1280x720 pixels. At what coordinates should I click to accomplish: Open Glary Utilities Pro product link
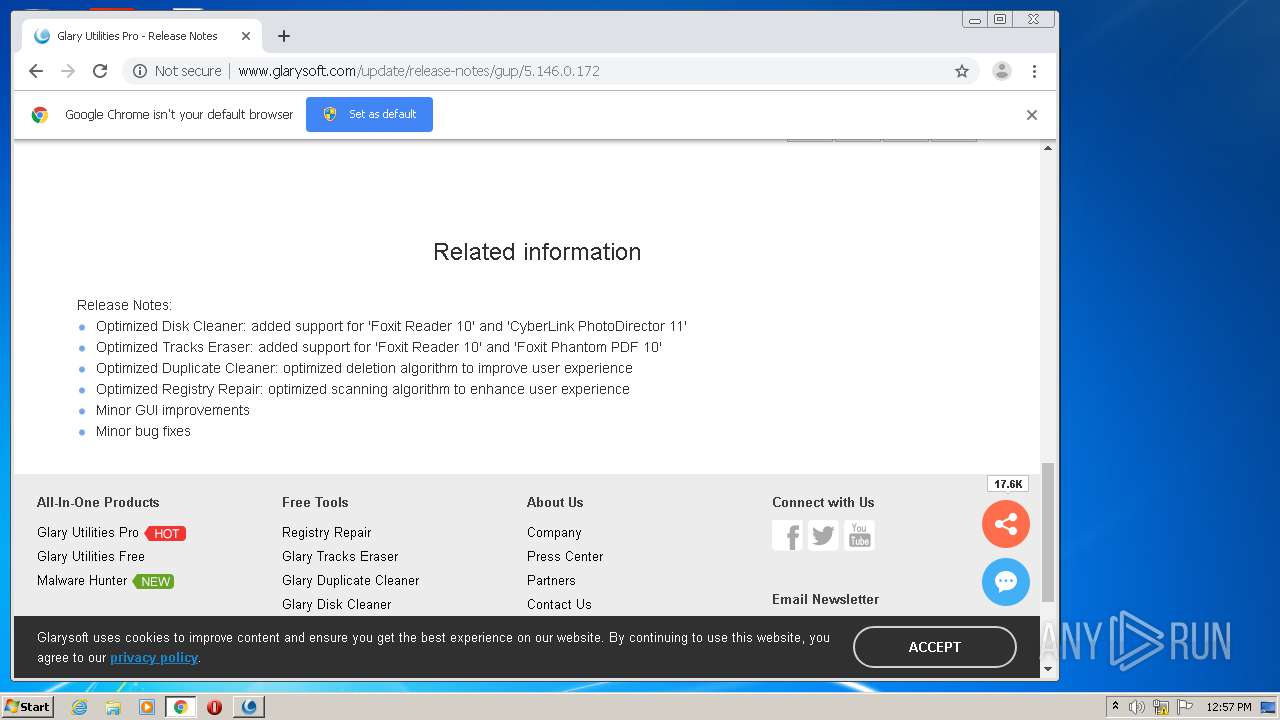click(88, 532)
